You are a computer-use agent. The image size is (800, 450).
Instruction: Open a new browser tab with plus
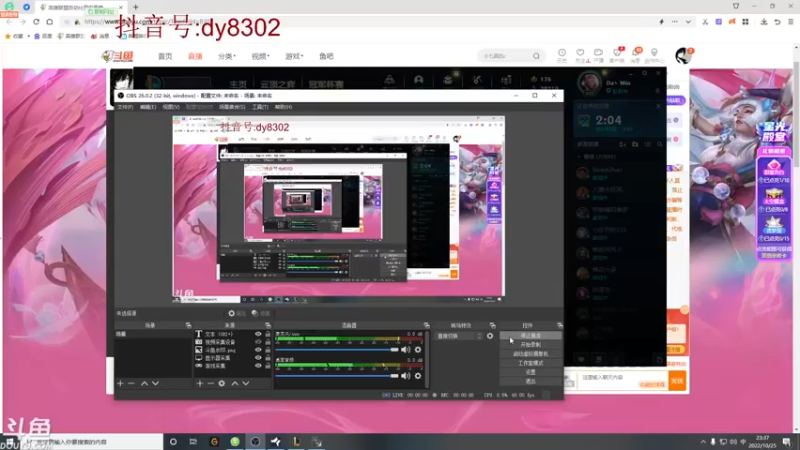coord(136,7)
